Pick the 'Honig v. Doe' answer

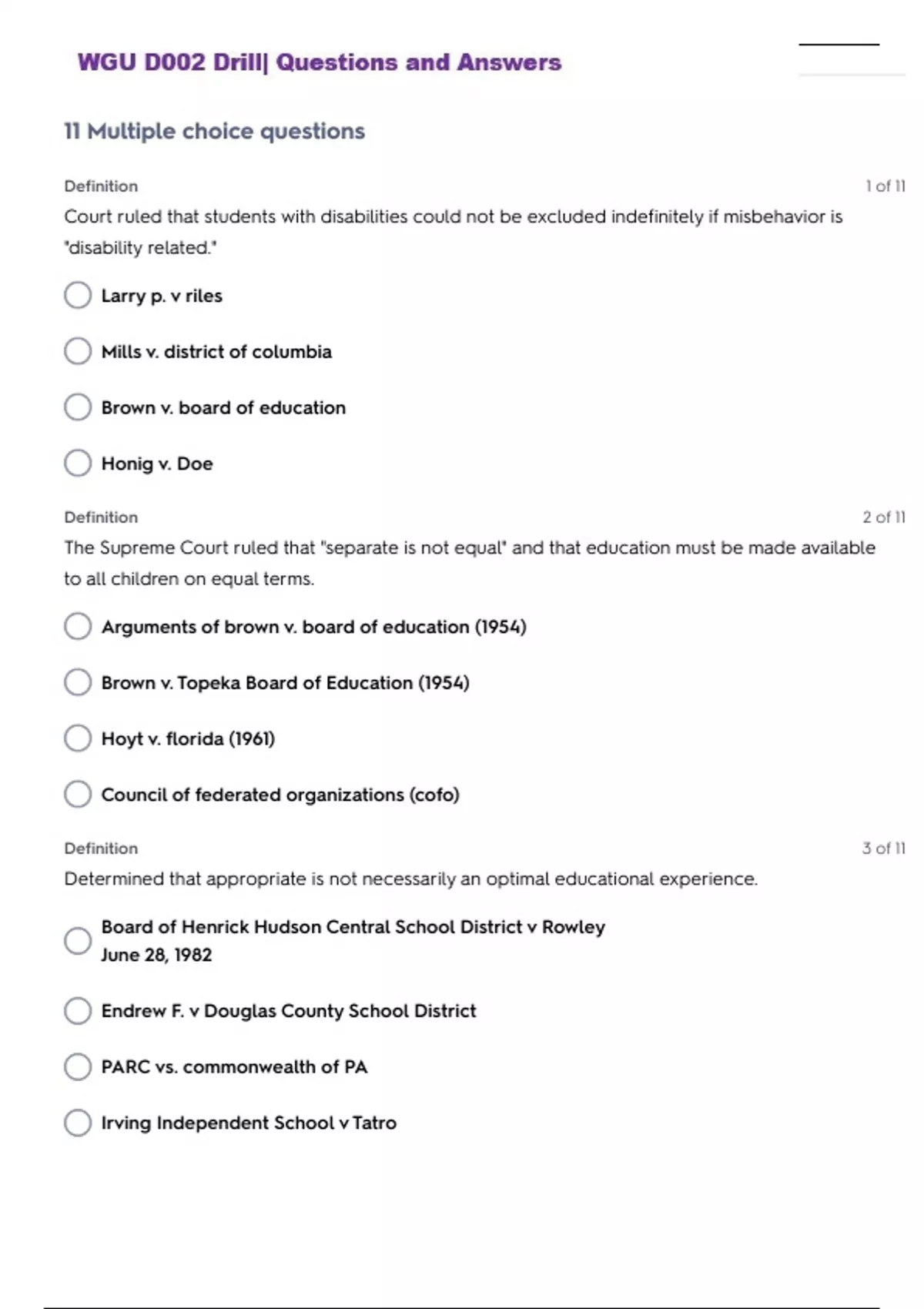[78, 464]
